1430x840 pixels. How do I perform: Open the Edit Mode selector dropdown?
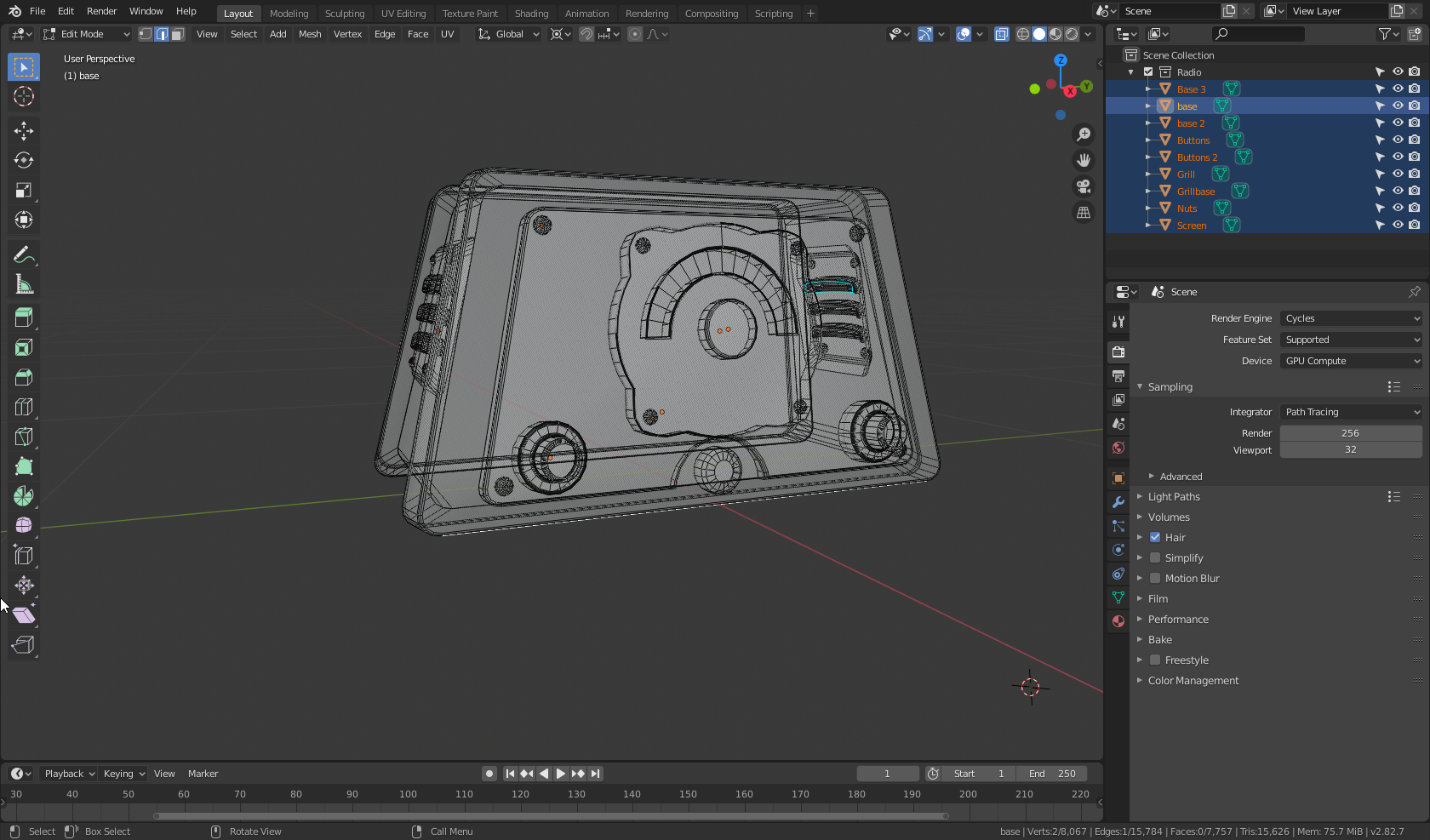pos(87,34)
